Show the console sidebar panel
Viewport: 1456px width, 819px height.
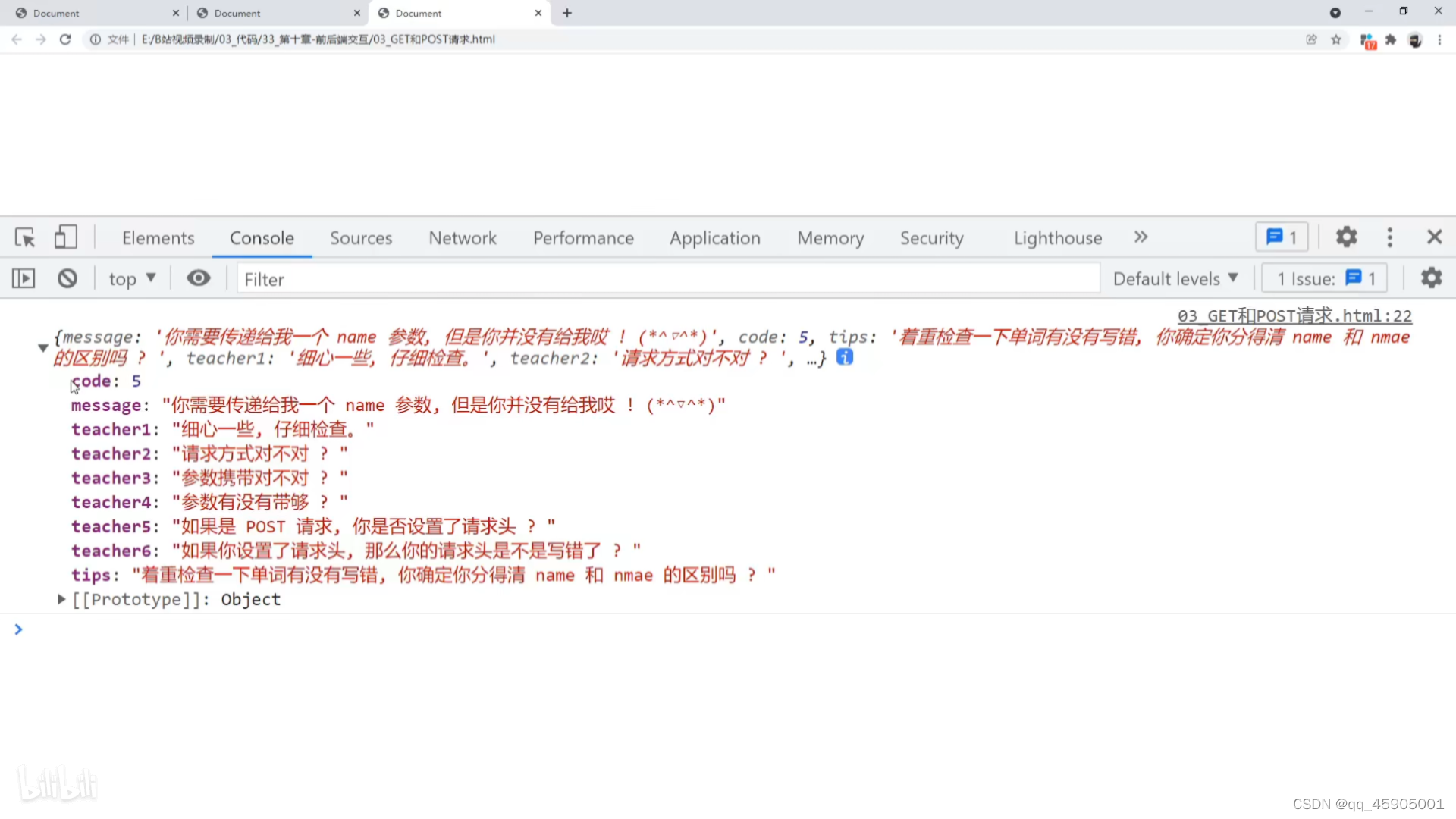pos(23,278)
